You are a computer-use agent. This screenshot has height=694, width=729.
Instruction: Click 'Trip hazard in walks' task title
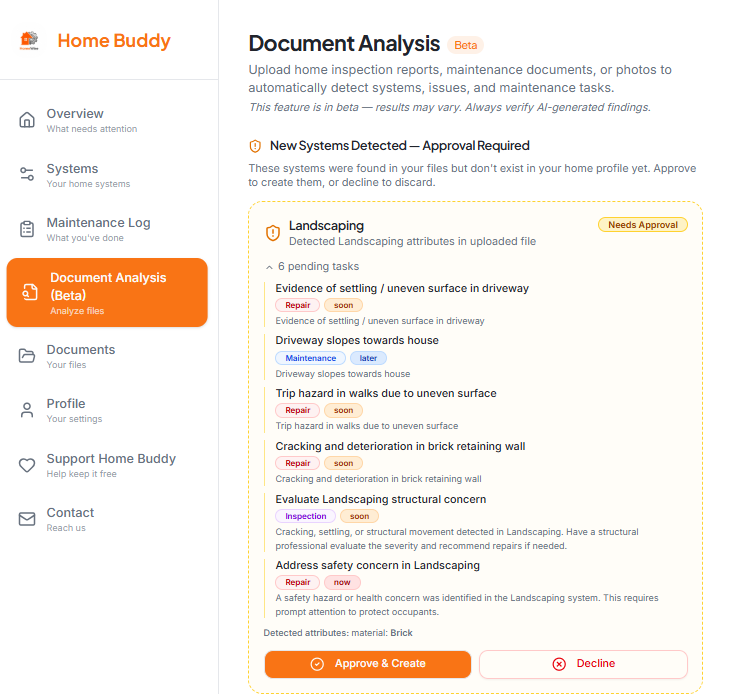(386, 393)
